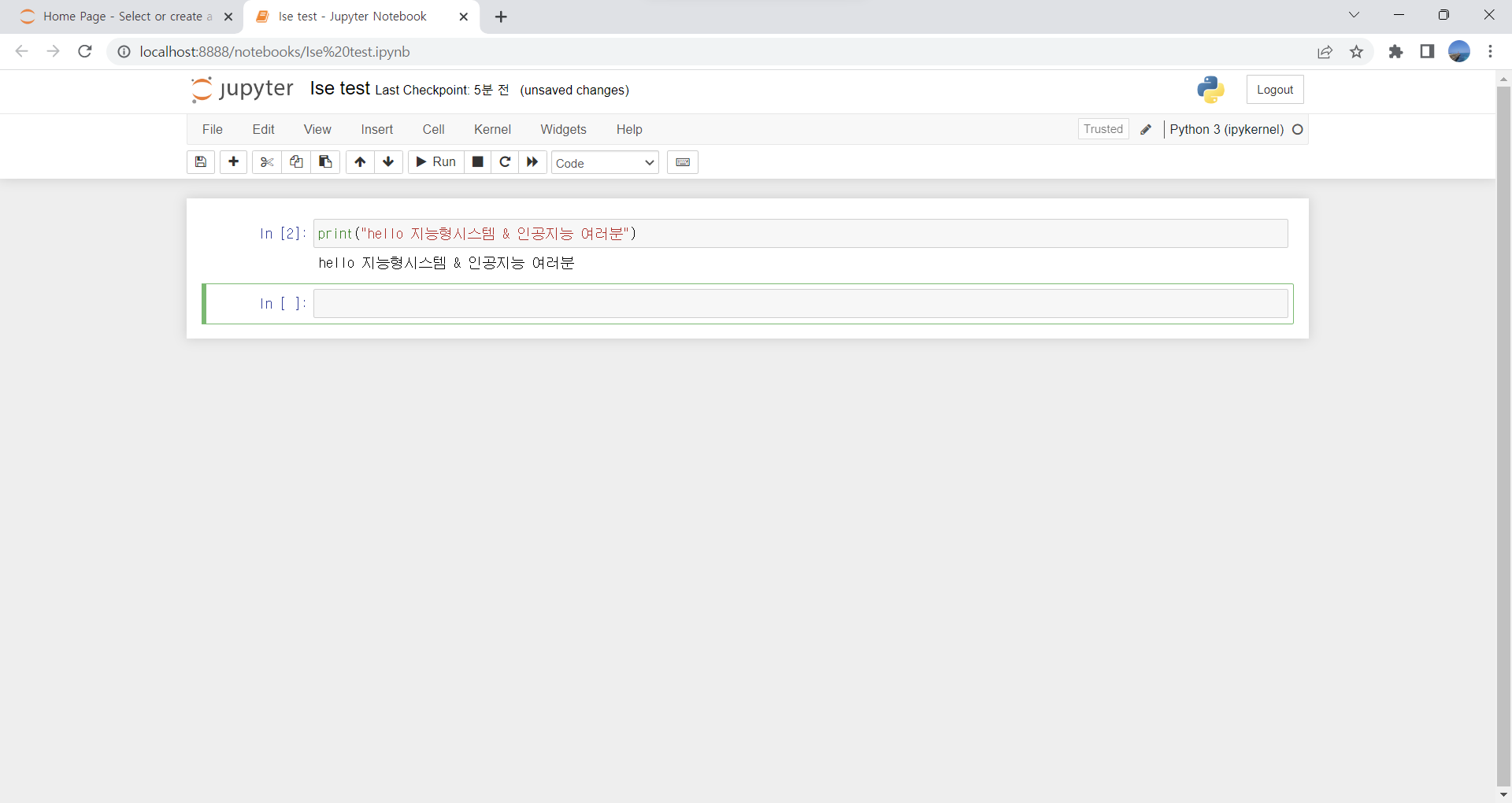Click the Logout button
Image resolution: width=1512 pixels, height=803 pixels.
coord(1274,90)
